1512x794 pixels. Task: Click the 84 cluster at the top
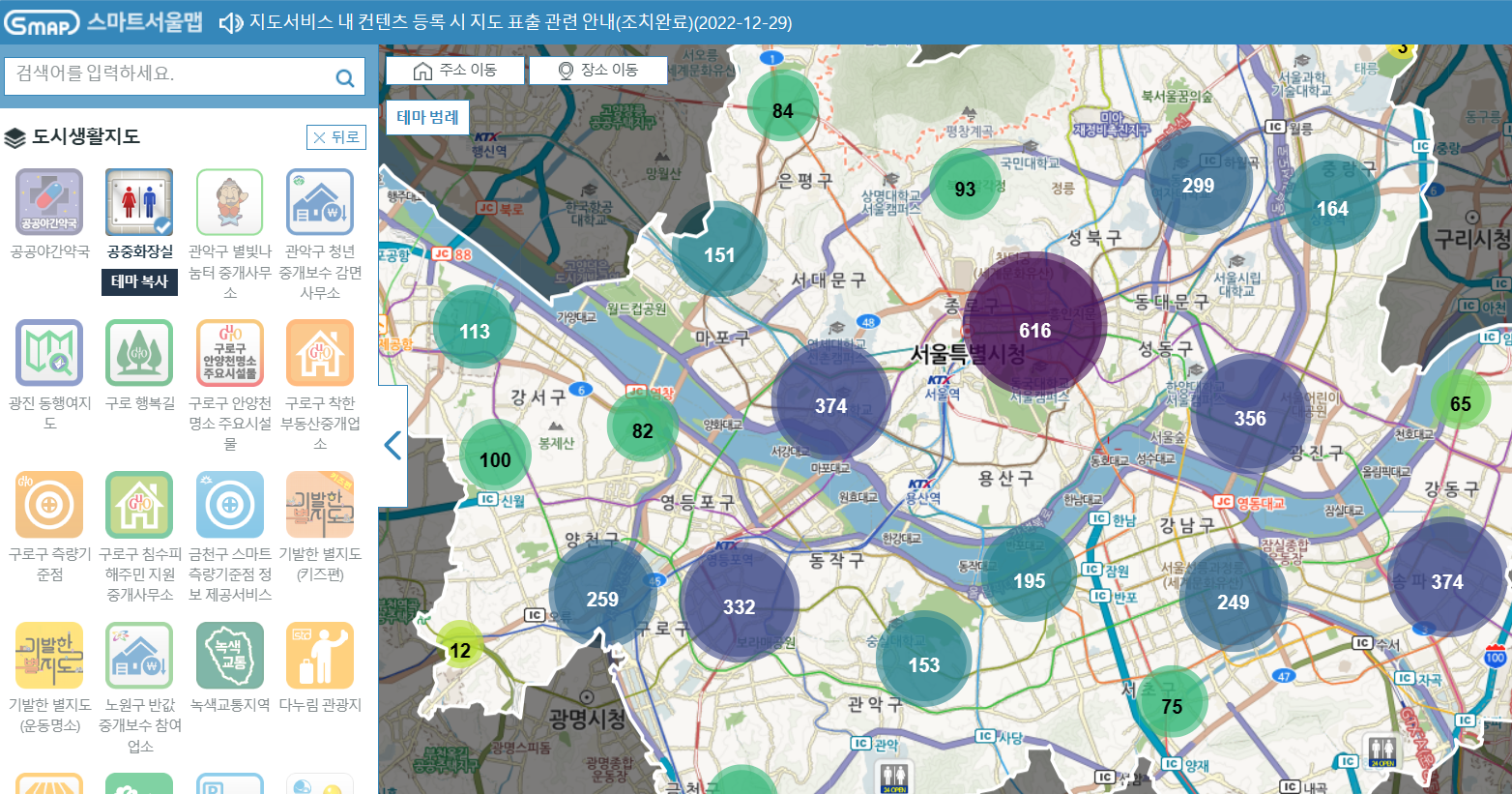782,106
